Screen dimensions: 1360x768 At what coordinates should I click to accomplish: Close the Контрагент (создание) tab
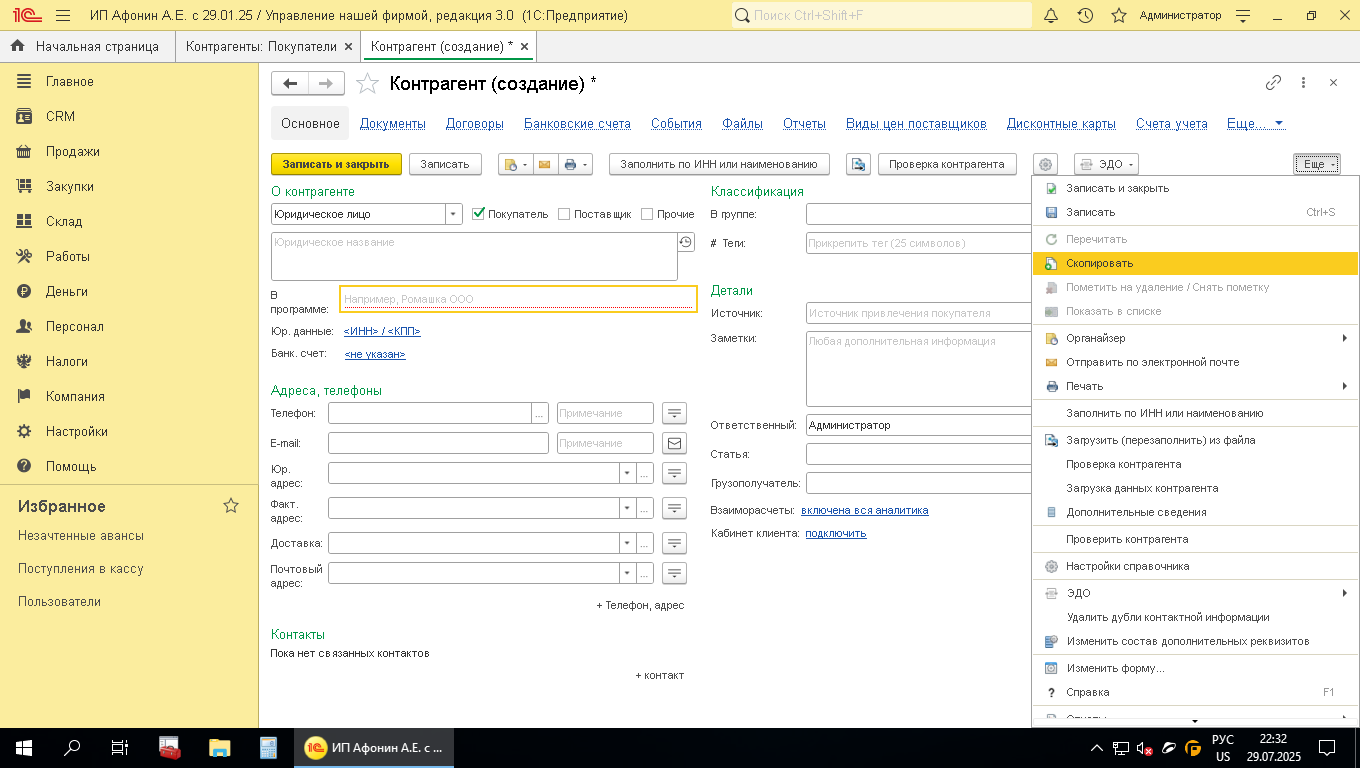pyautogui.click(x=525, y=46)
